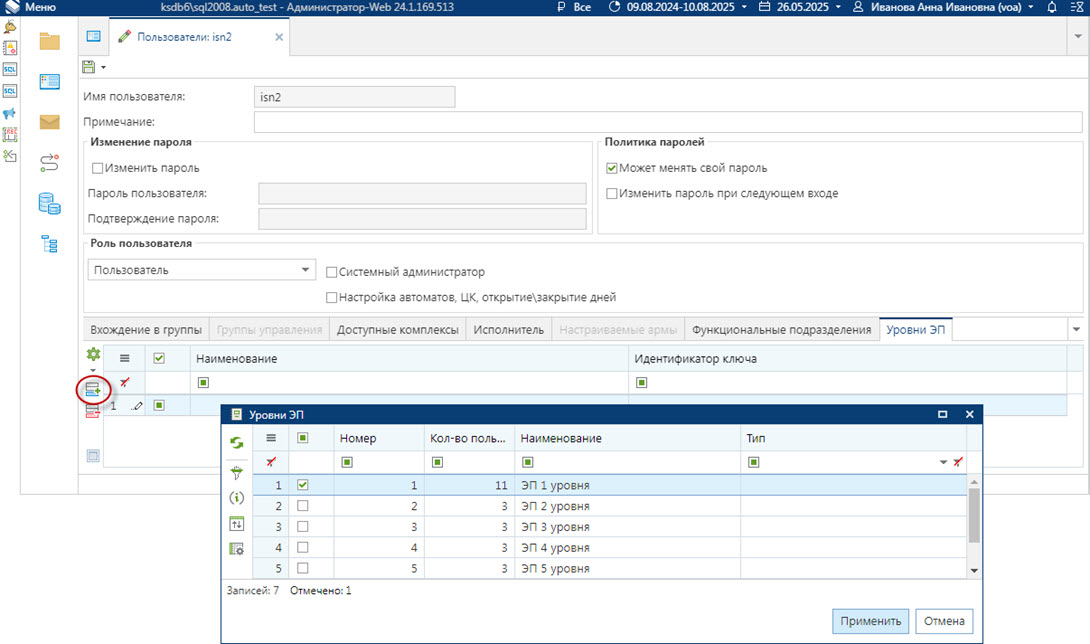Click the REC recording icon in the left strip
The image size is (1090, 644).
coord(10,134)
